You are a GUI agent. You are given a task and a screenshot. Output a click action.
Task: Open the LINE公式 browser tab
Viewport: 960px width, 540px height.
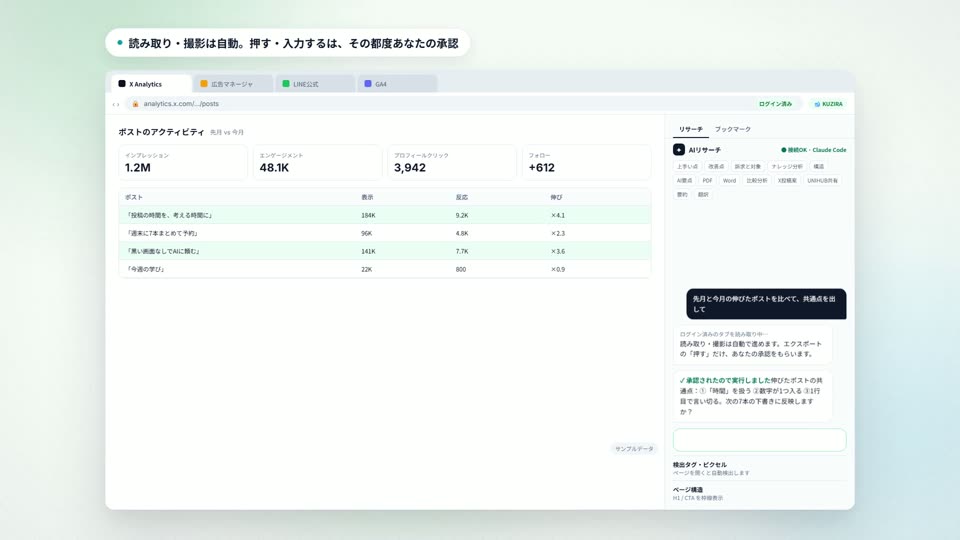(x=315, y=84)
